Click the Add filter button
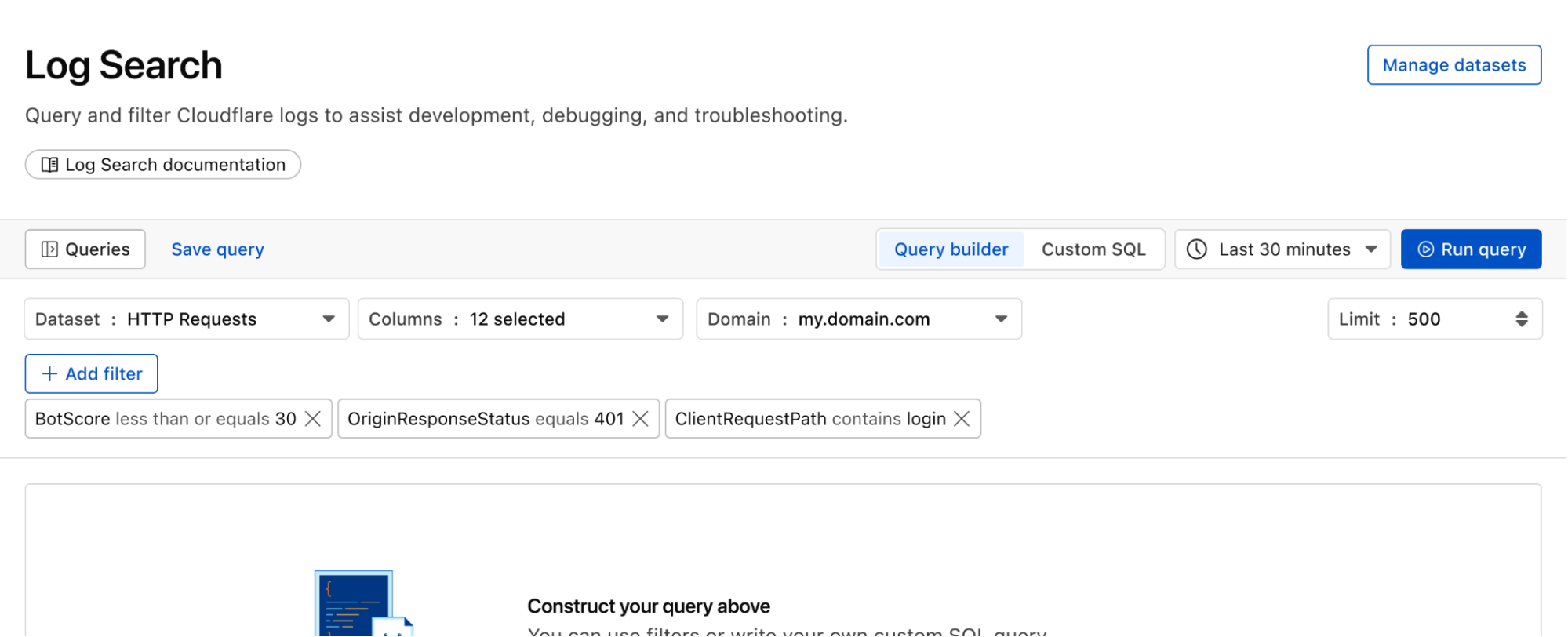The image size is (1568, 637). pyautogui.click(x=91, y=373)
